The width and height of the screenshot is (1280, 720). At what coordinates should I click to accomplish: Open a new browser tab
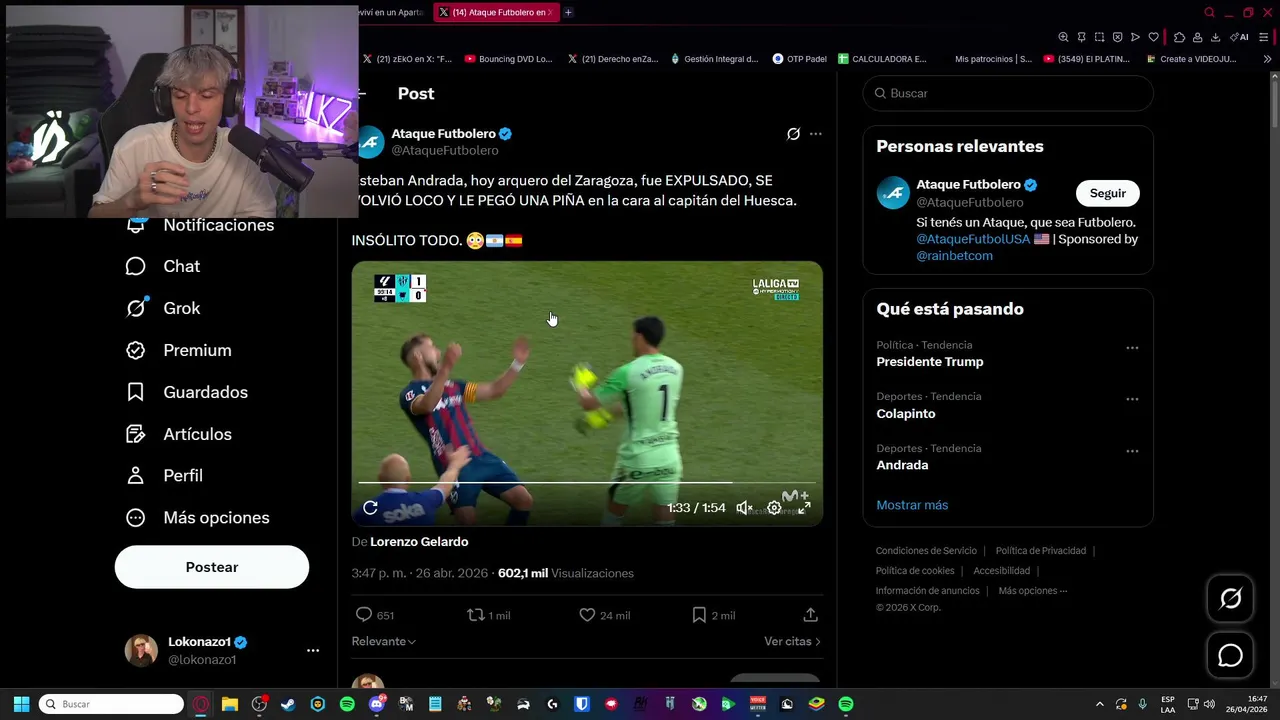point(568,12)
